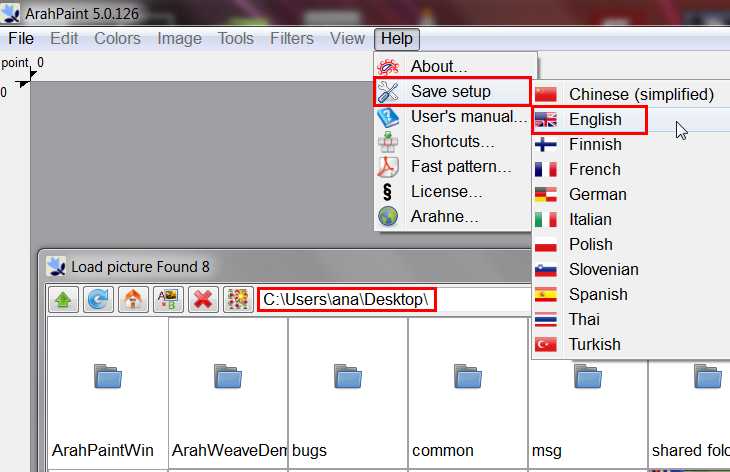Image resolution: width=730 pixels, height=472 pixels.
Task: Go up one folder with green arrow
Action: 63,299
